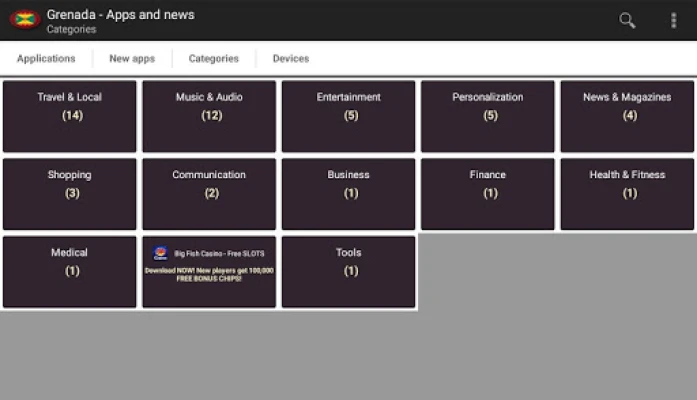Viewport: 697px width, 400px height.
Task: Switch to the New apps tab
Action: tap(132, 59)
